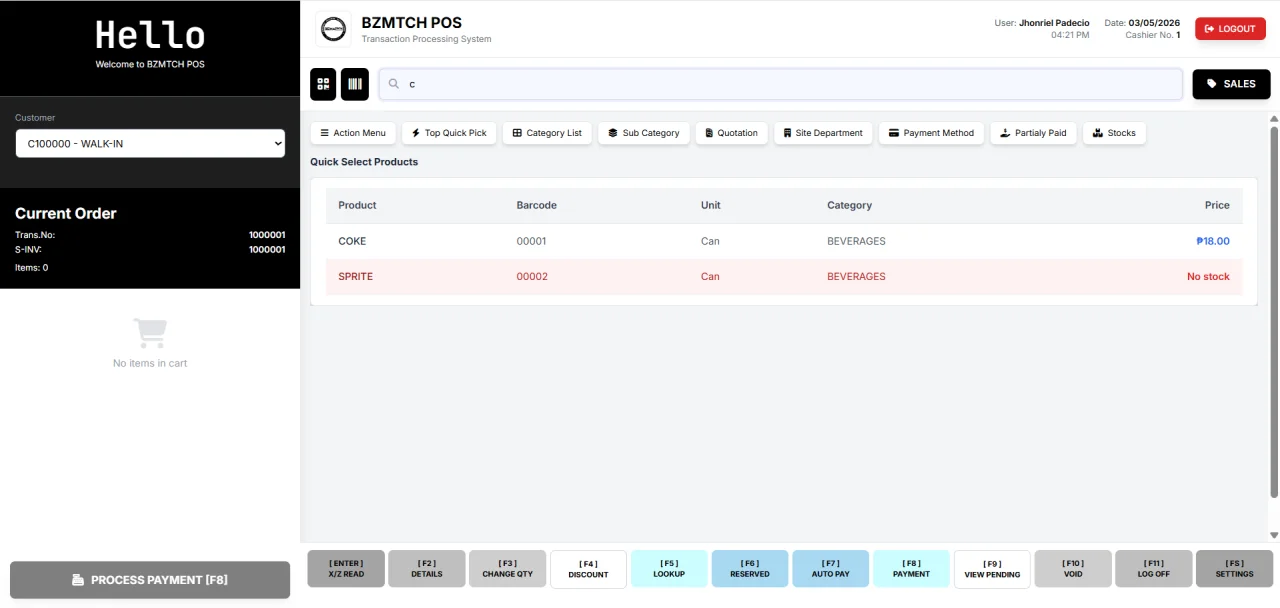View Partialy Paid transactions
The width and height of the screenshot is (1280, 608).
(1033, 133)
